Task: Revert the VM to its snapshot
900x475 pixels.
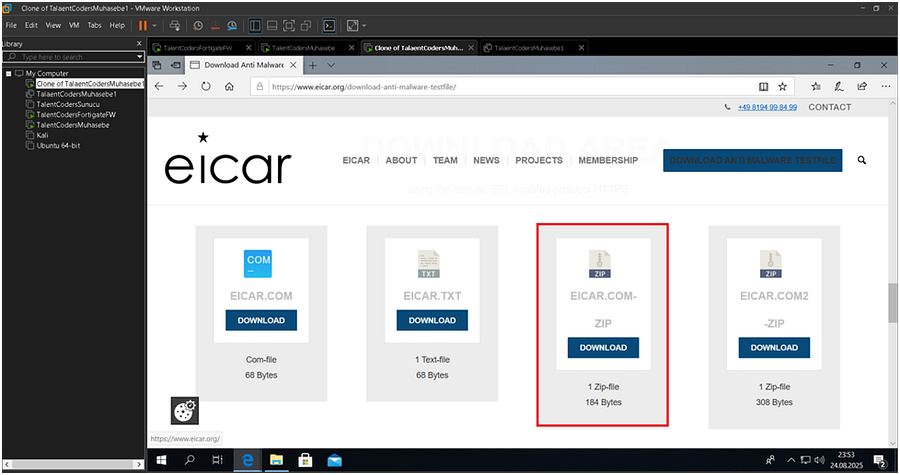Action: (215, 25)
